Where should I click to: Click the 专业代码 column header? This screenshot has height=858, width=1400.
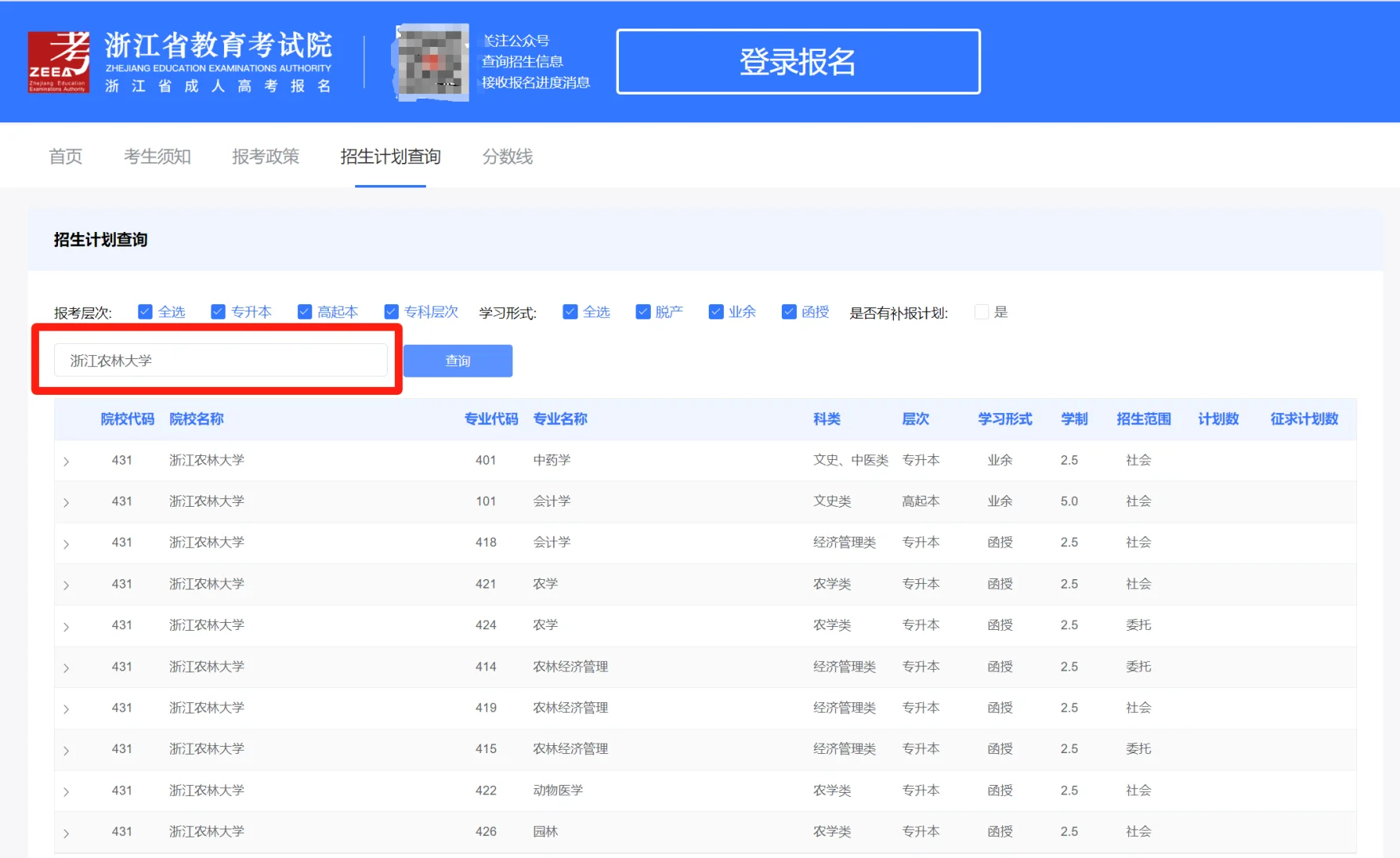(x=491, y=419)
